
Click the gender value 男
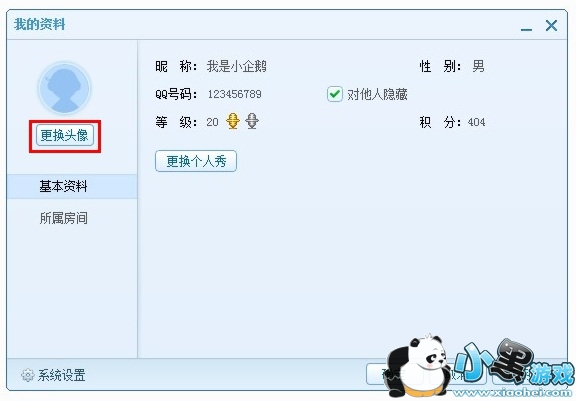point(478,66)
